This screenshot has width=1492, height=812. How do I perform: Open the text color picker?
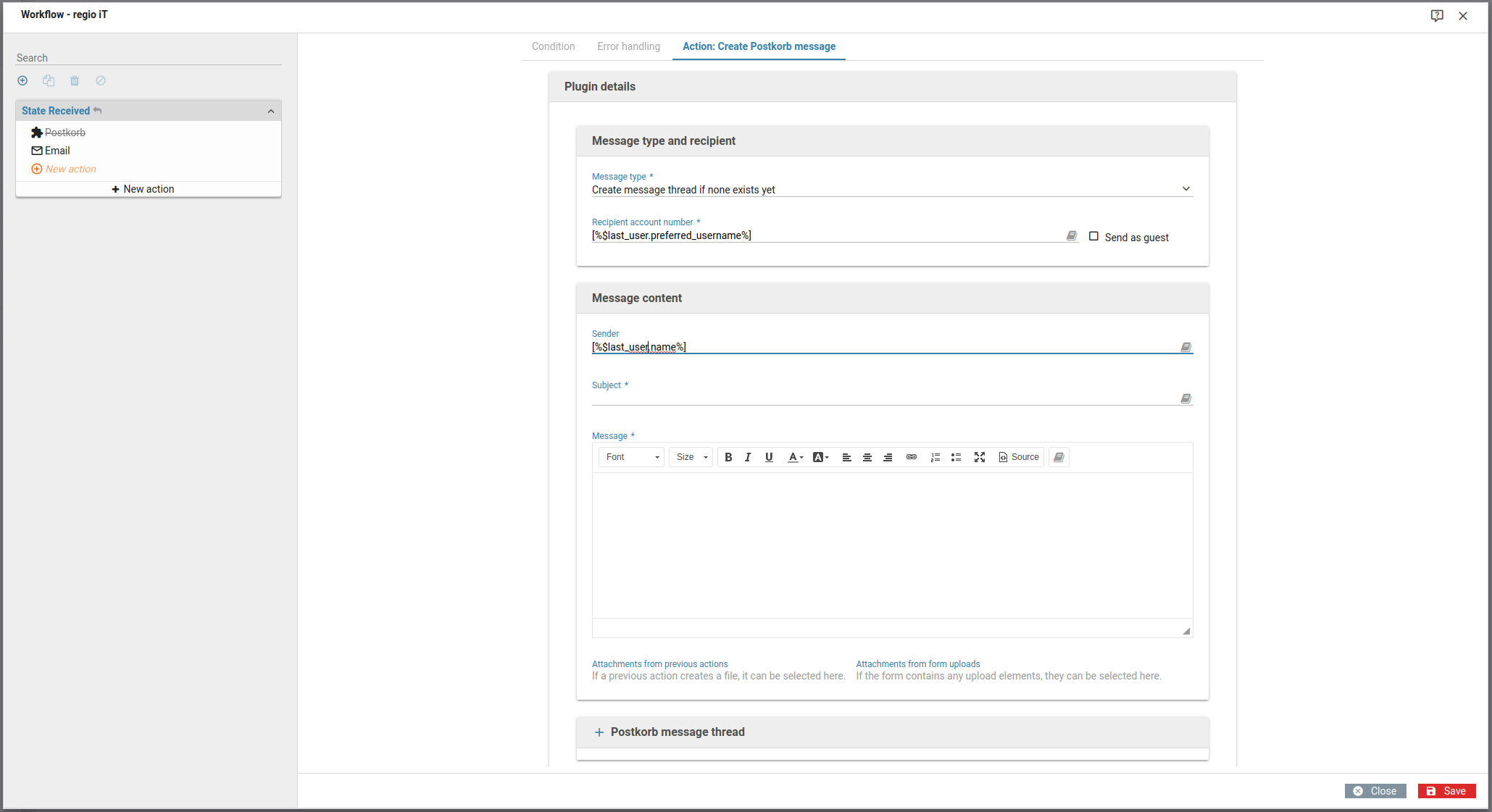(795, 457)
